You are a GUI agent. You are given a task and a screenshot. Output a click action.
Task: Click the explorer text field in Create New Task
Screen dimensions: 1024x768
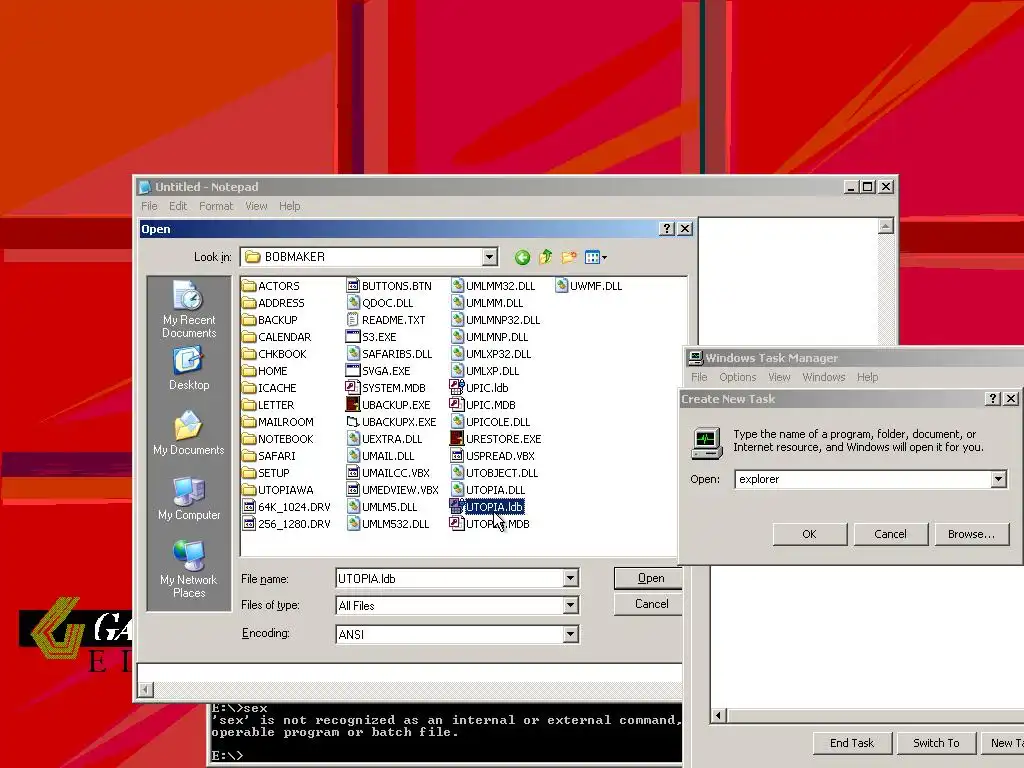(862, 479)
